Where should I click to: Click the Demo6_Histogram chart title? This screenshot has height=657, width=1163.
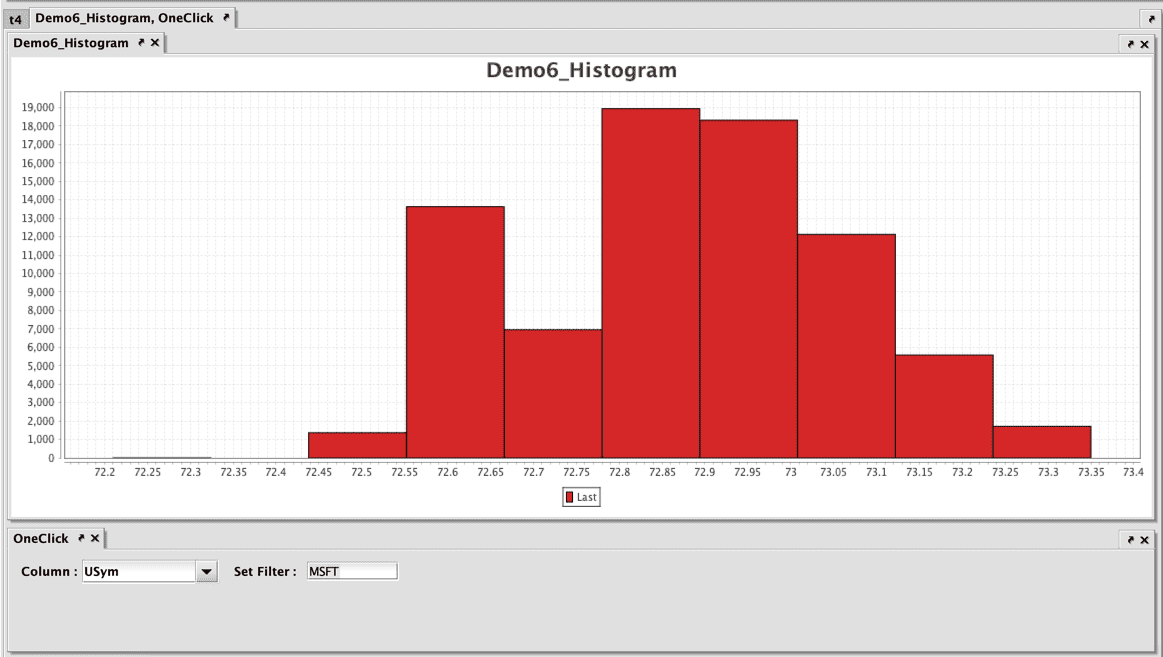pos(581,71)
